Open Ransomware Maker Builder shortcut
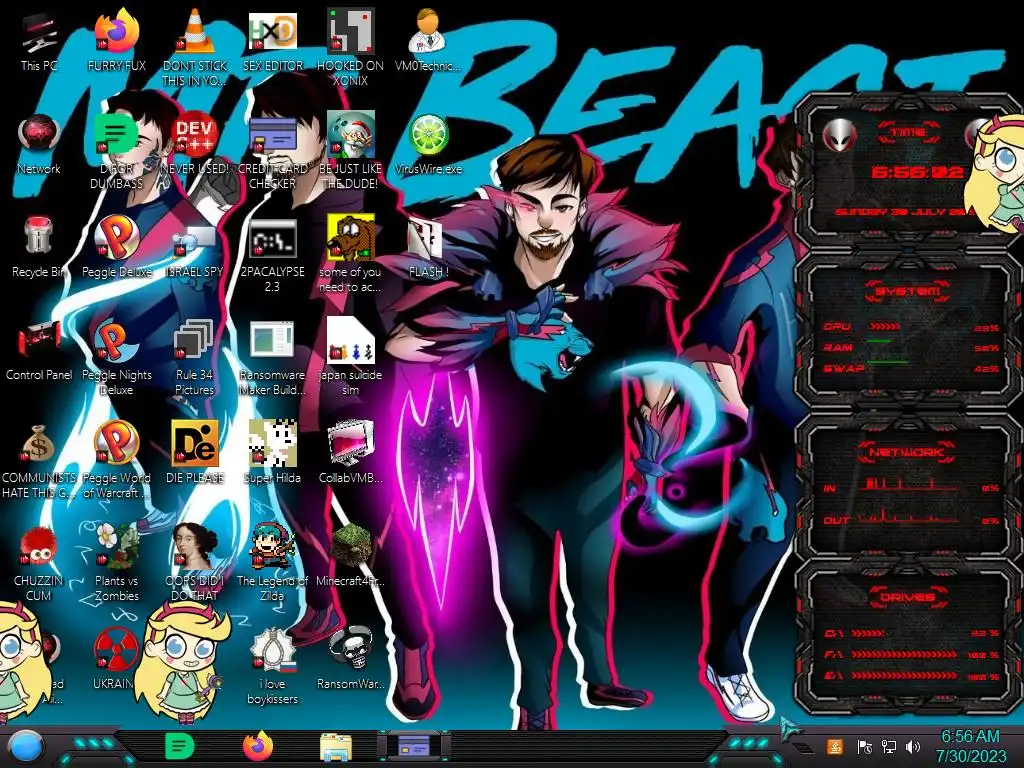 pyautogui.click(x=272, y=358)
